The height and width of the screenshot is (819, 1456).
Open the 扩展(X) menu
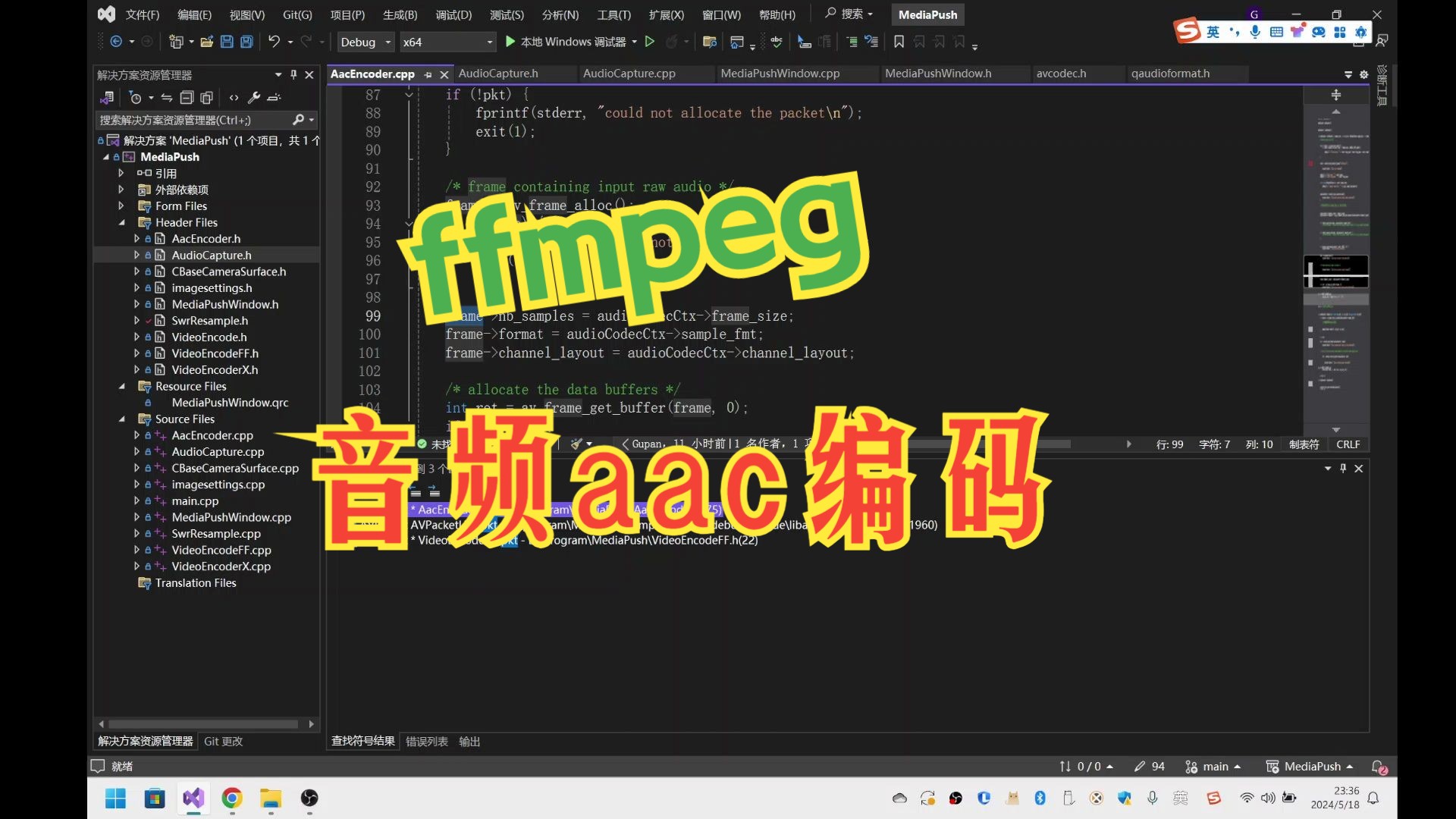666,14
